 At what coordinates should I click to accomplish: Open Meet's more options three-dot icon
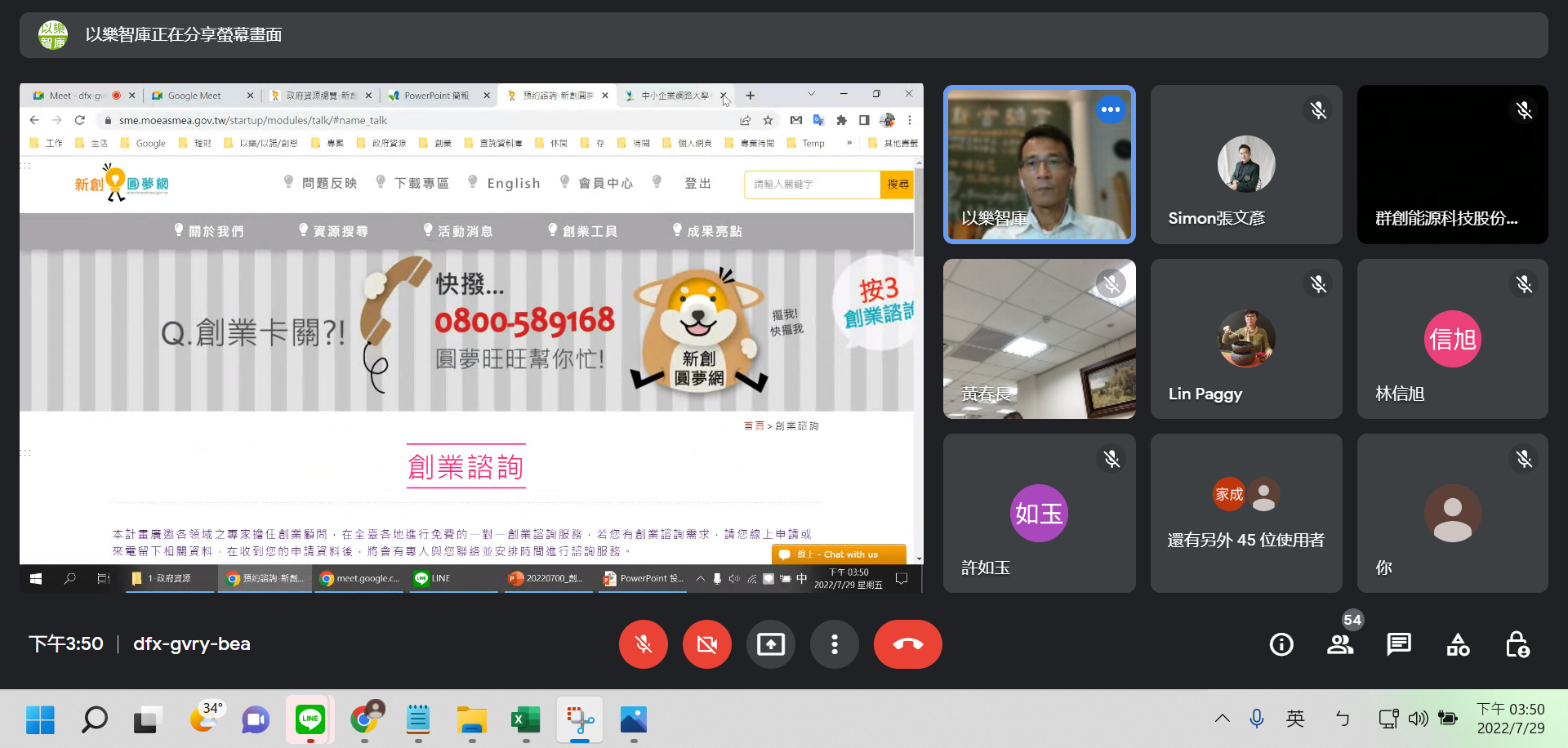pos(835,644)
